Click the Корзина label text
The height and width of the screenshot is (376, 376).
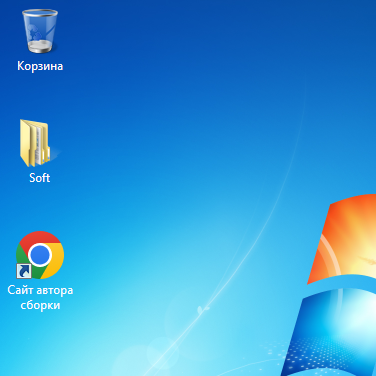point(40,66)
